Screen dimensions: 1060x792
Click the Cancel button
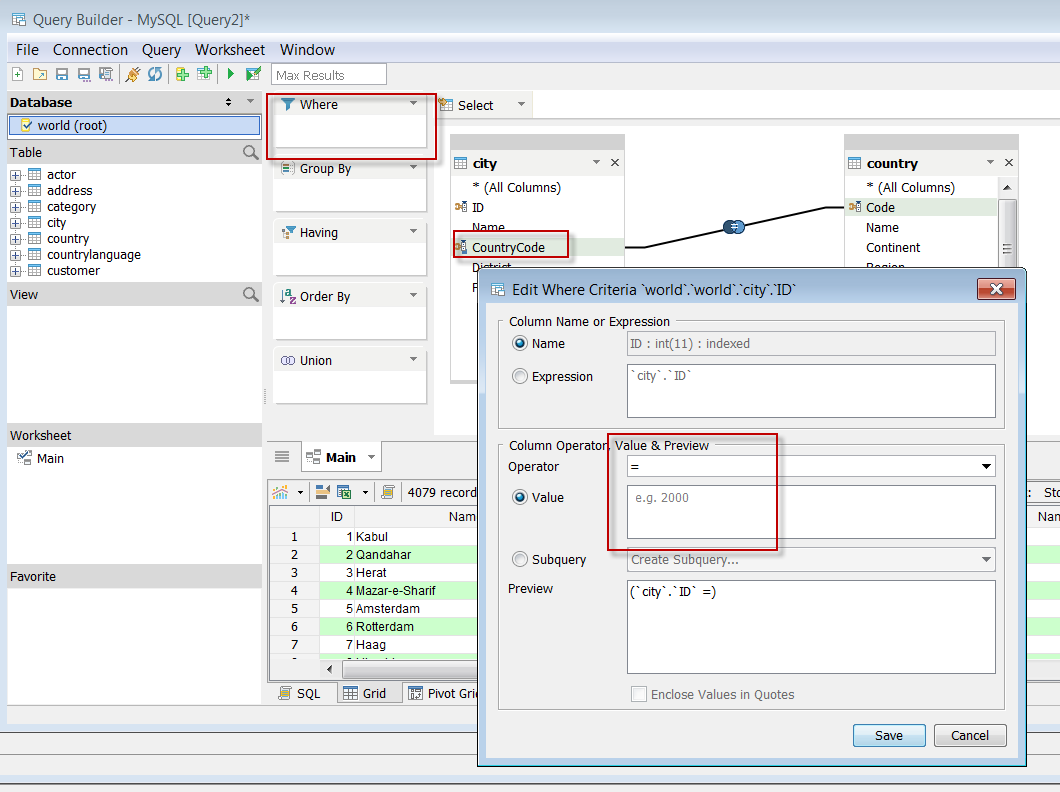tap(969, 735)
